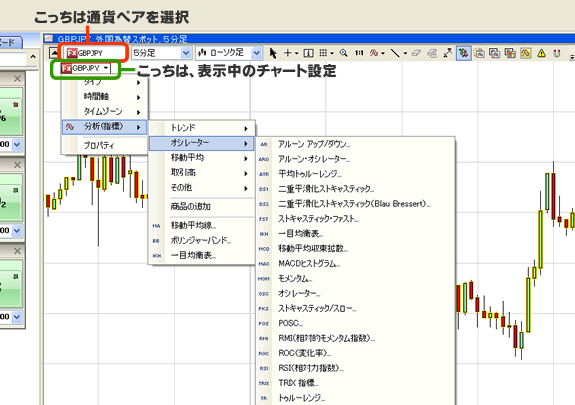575x405 pixels.
Task: Add 移動平均線 from quick list
Action: pos(201,226)
